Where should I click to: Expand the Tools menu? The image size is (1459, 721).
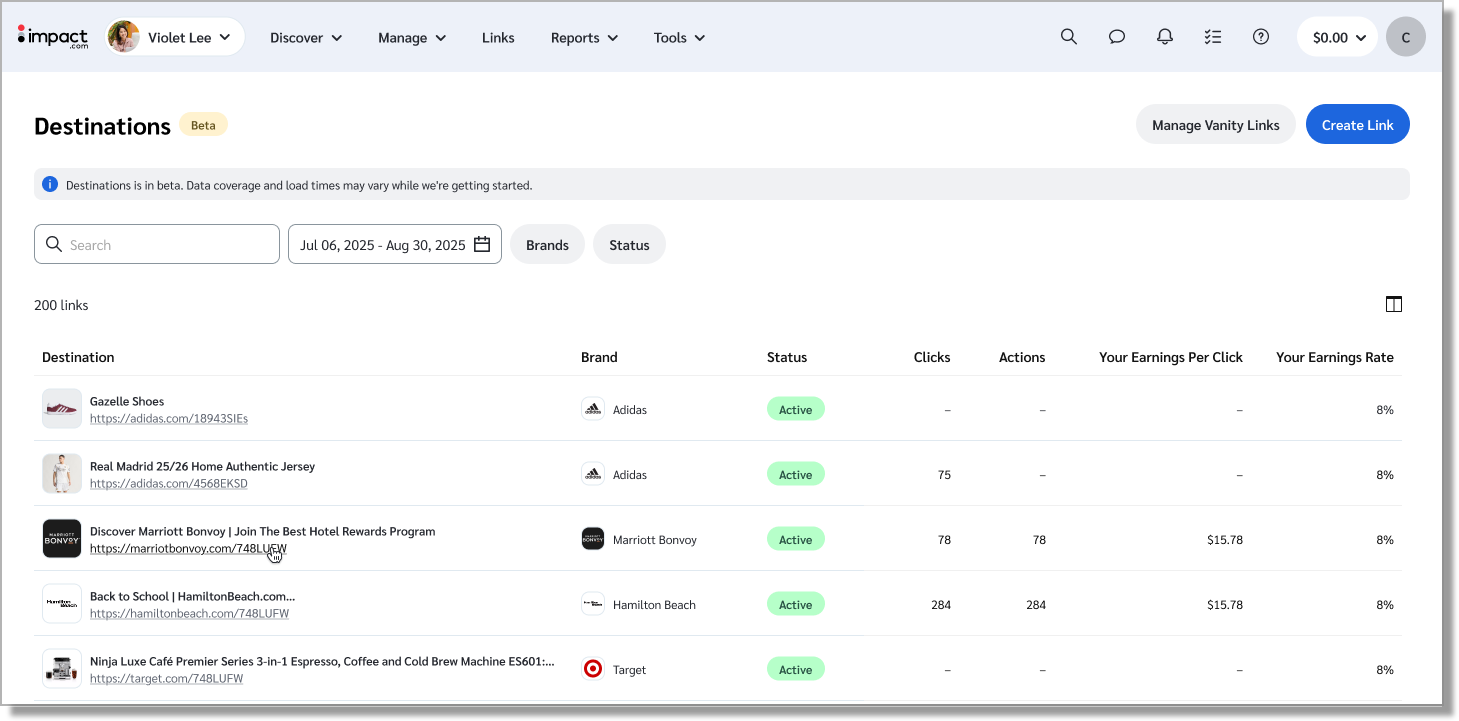point(679,38)
